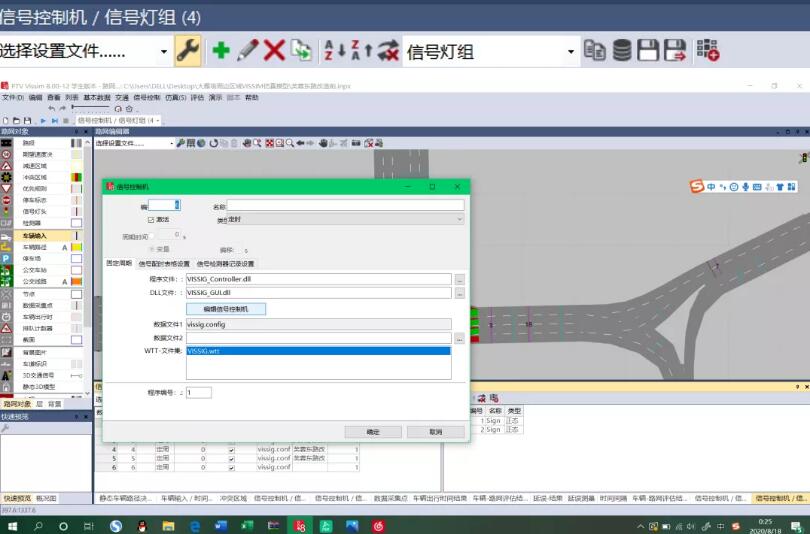Image resolution: width=810 pixels, height=534 pixels.
Task: Click the open folder icon in Vissim toolbar
Action: click(16, 120)
